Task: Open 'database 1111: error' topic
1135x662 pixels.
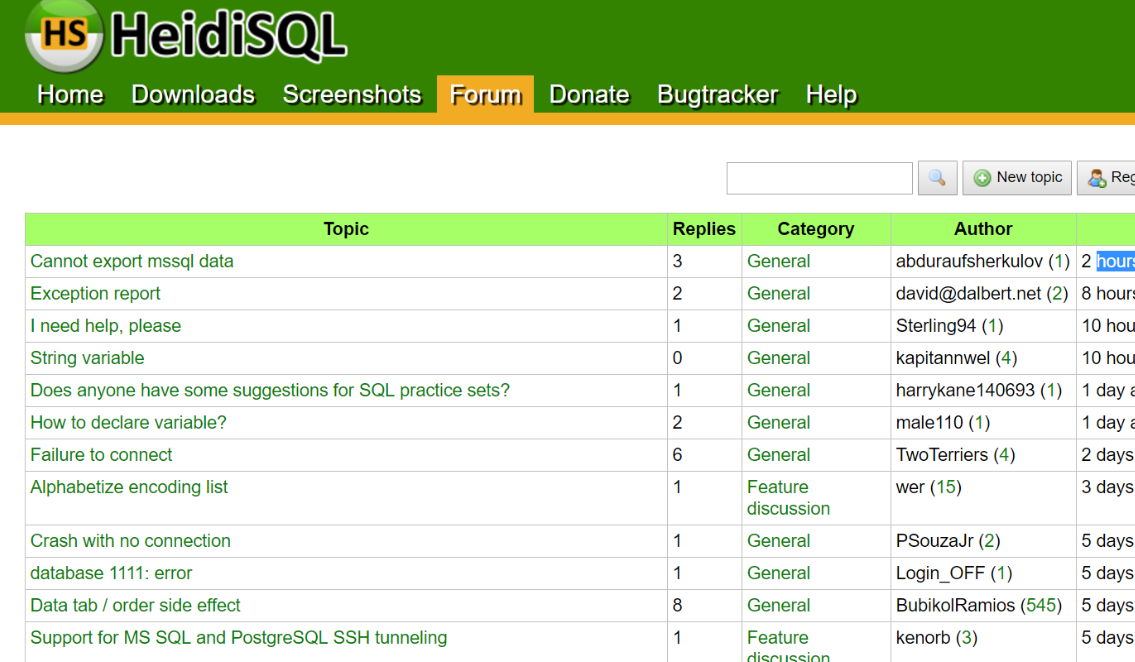Action: (111, 573)
